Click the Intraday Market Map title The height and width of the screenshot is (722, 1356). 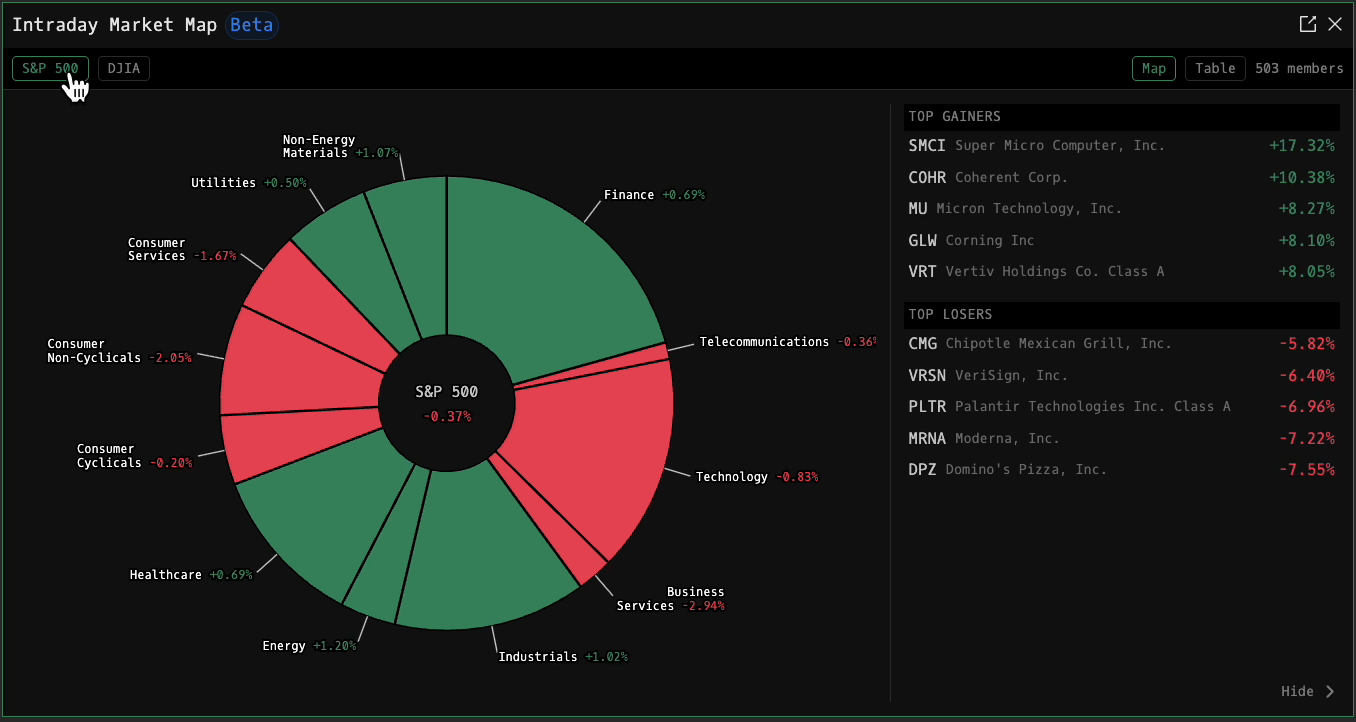click(114, 25)
